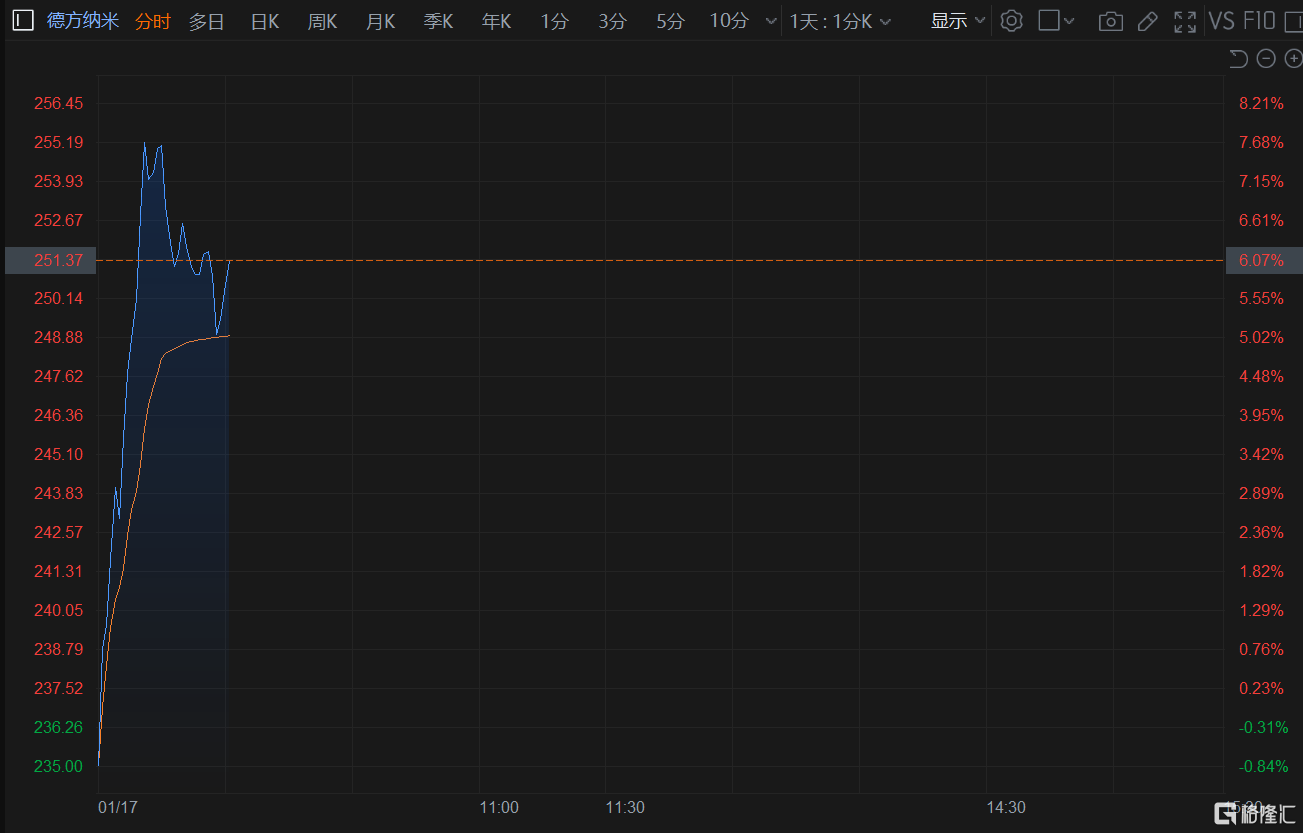Image resolution: width=1303 pixels, height=833 pixels.
Task: Select the pencil drawing tool icon
Action: tap(1148, 21)
